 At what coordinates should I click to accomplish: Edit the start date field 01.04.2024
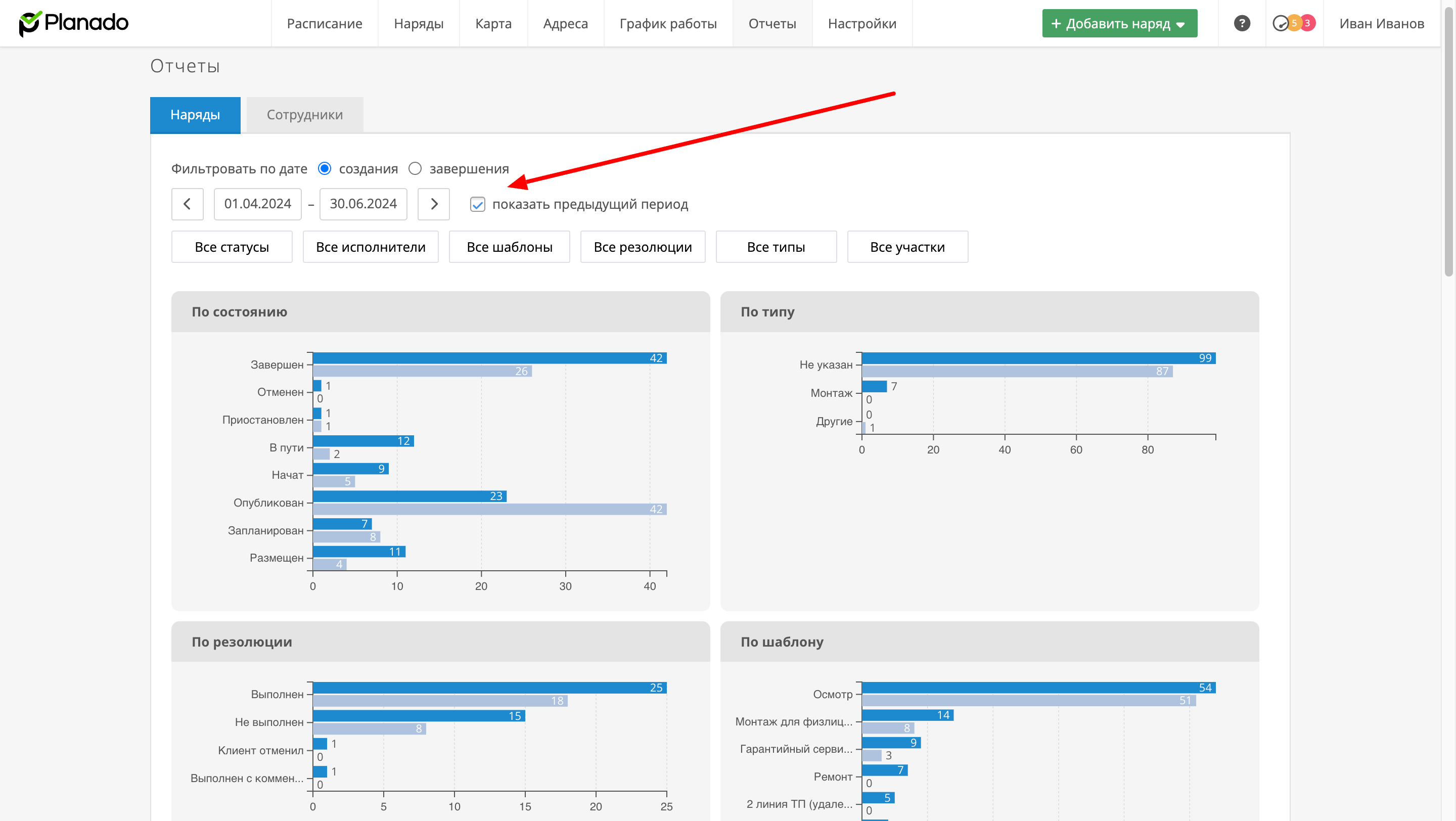[x=258, y=204]
